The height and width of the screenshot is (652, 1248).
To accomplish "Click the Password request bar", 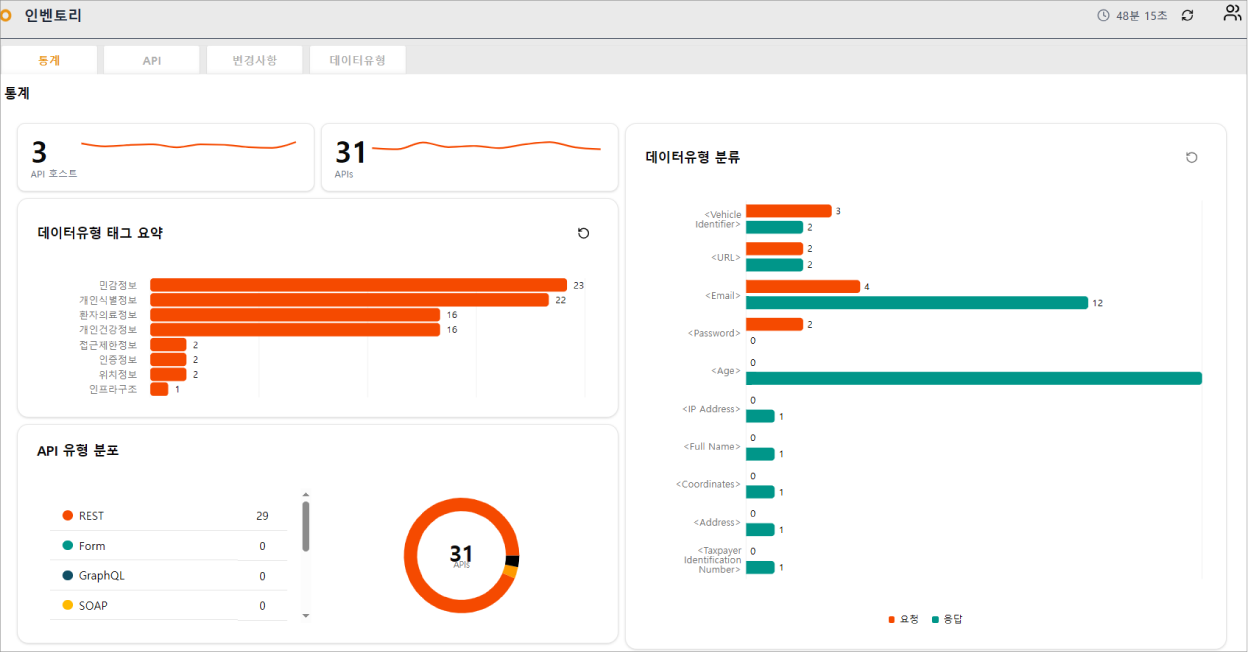I will tap(774, 324).
